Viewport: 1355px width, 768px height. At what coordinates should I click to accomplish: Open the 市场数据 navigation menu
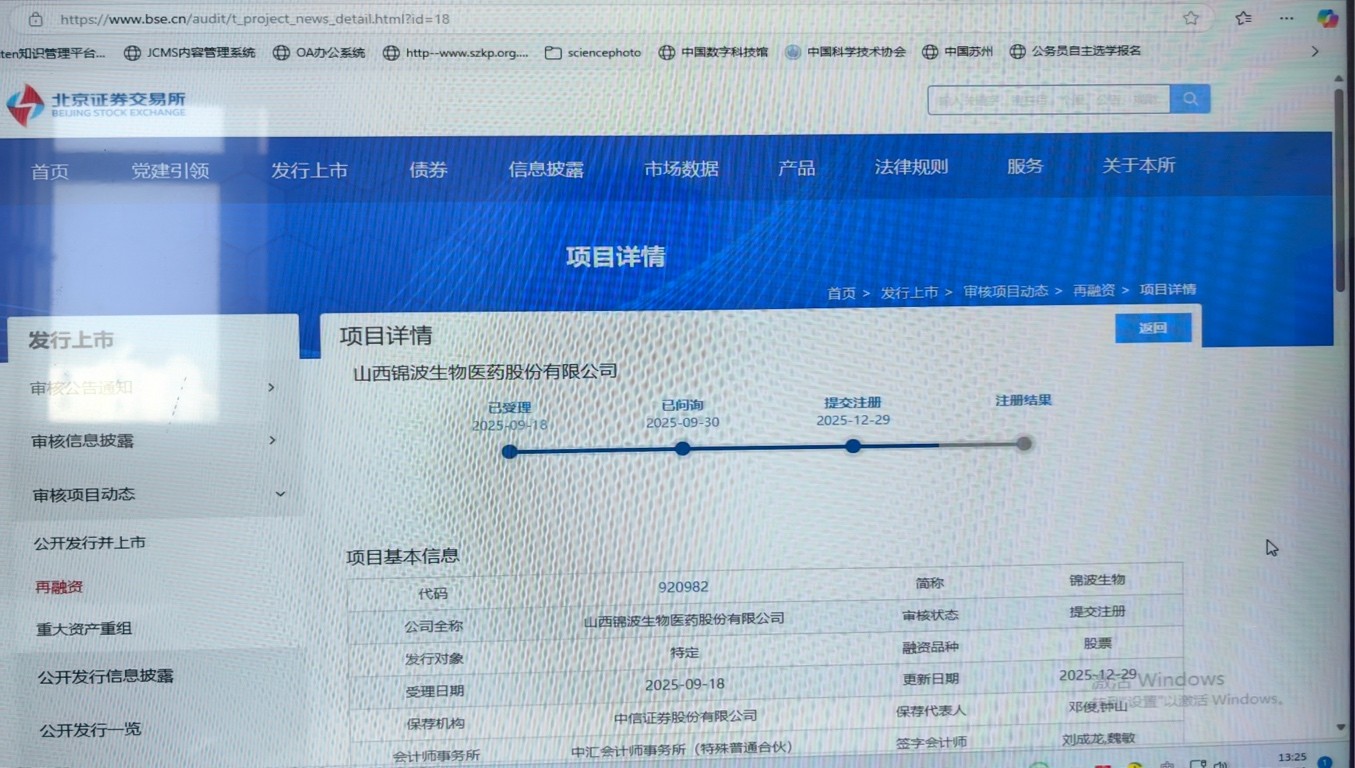pos(681,169)
